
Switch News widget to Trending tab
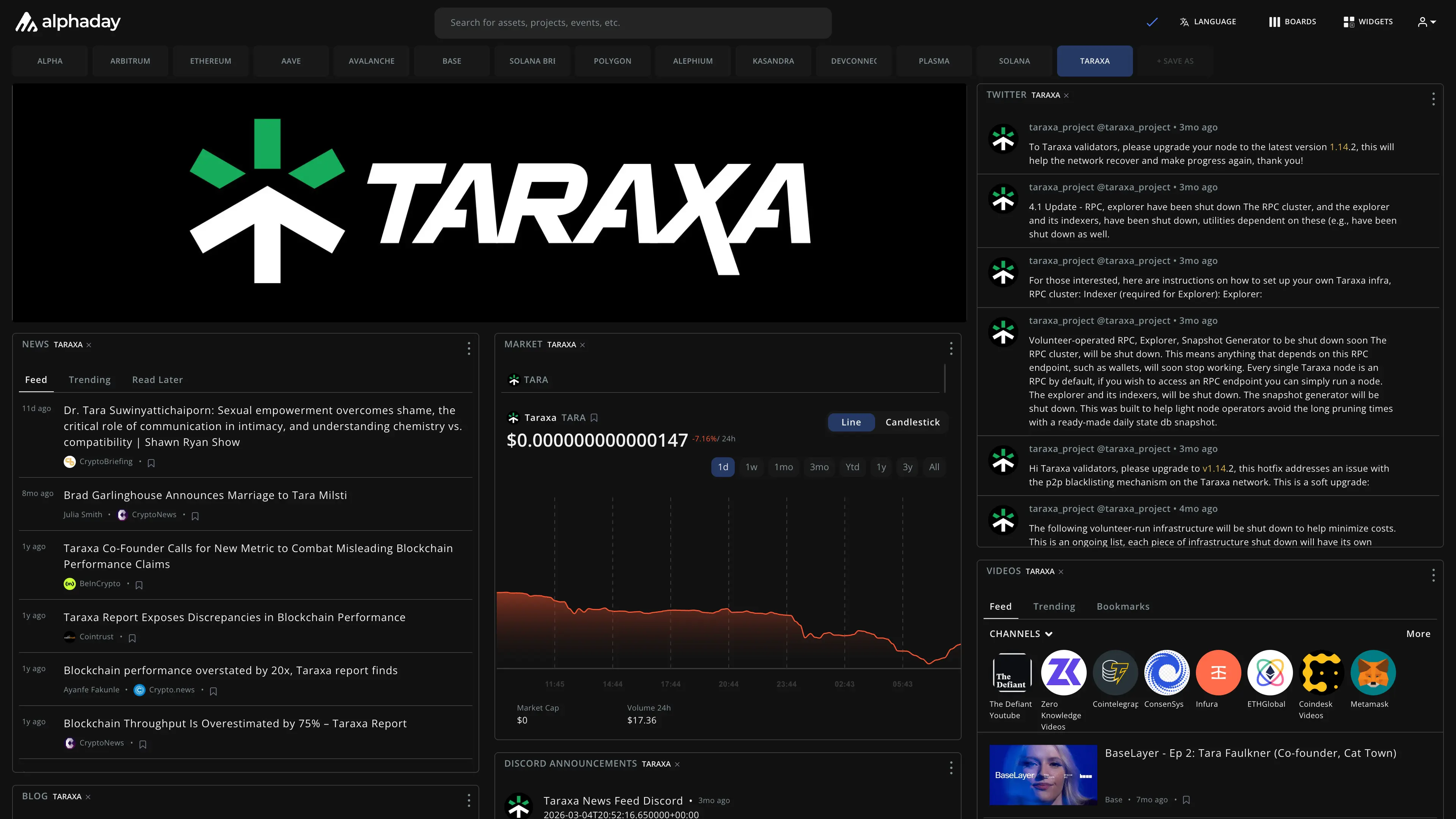coord(89,380)
